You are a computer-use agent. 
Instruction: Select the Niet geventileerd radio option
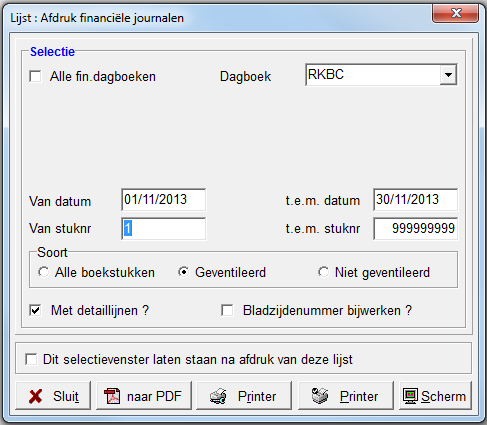point(323,272)
